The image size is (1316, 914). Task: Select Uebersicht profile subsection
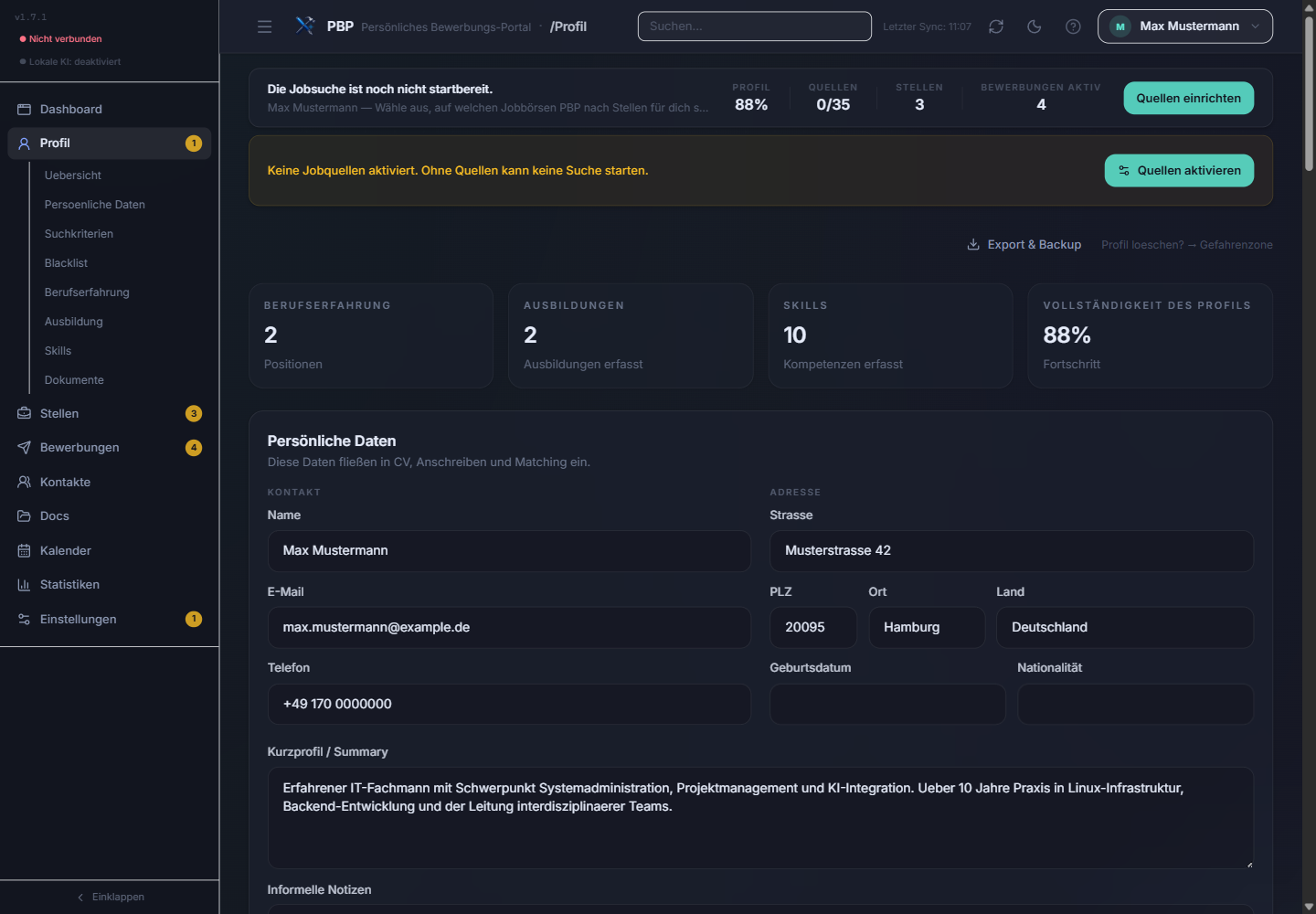point(73,175)
